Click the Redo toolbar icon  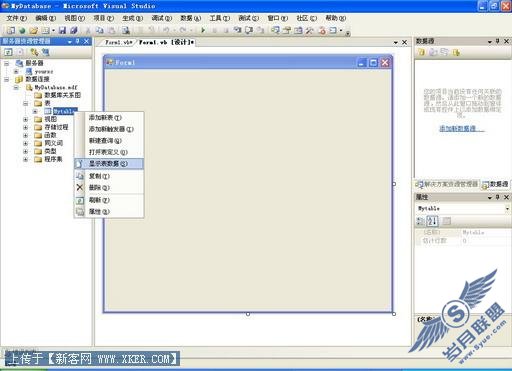tap(183, 30)
